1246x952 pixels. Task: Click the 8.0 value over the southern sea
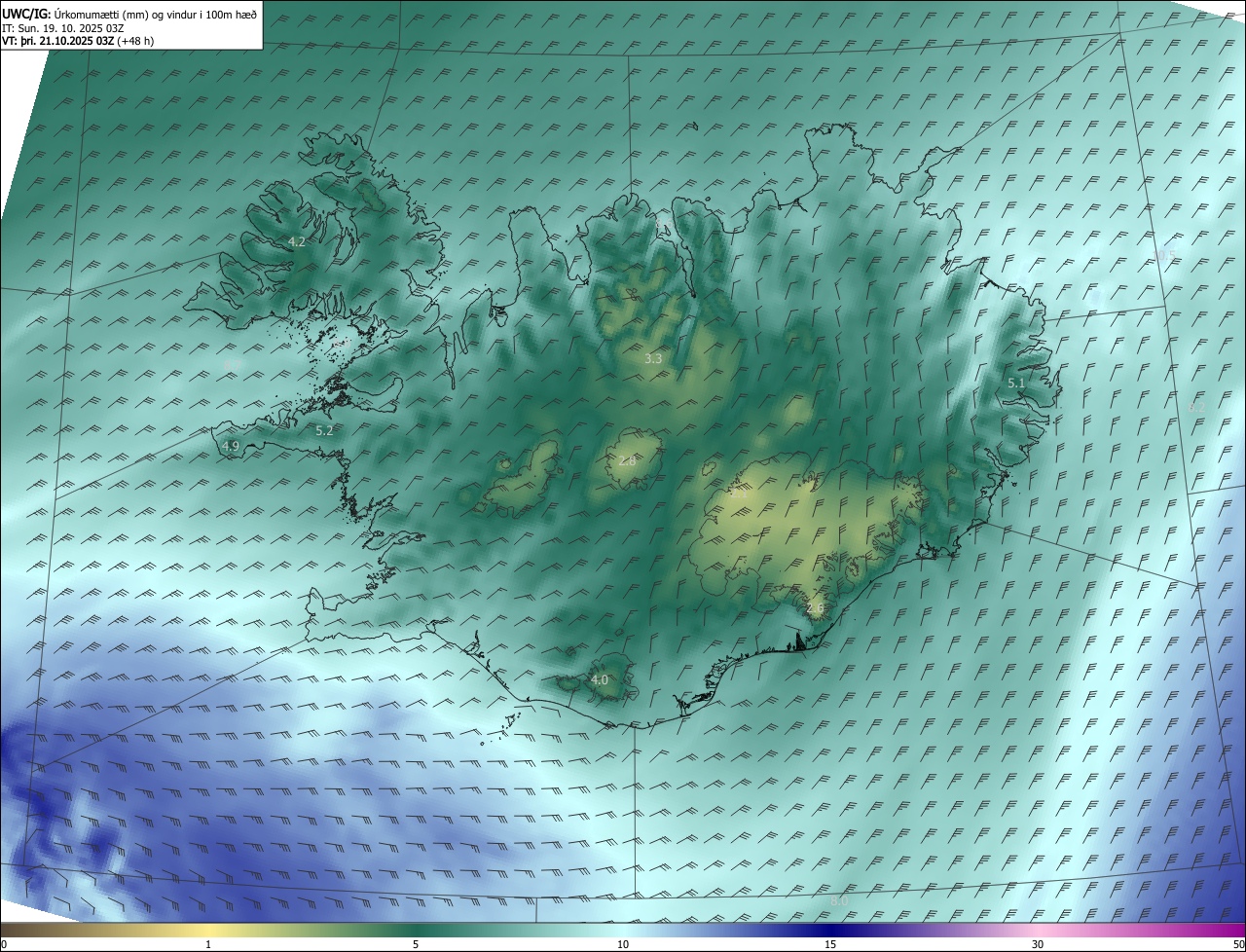point(839,902)
